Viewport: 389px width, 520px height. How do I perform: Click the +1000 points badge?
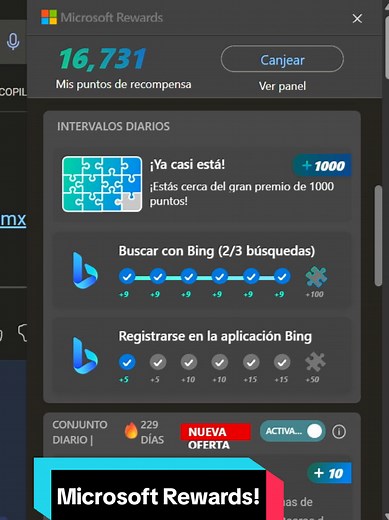[322, 165]
